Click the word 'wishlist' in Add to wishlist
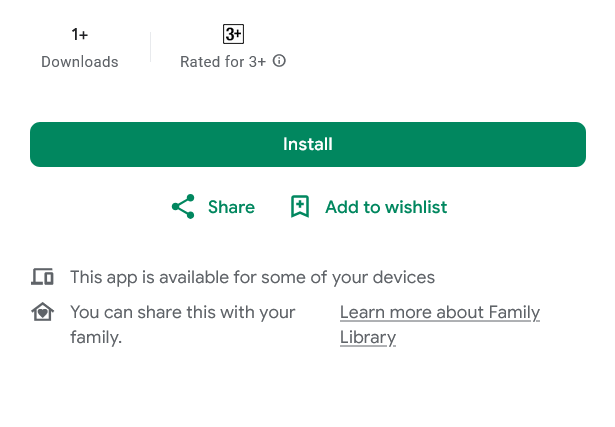This screenshot has height=427, width=615. point(415,207)
